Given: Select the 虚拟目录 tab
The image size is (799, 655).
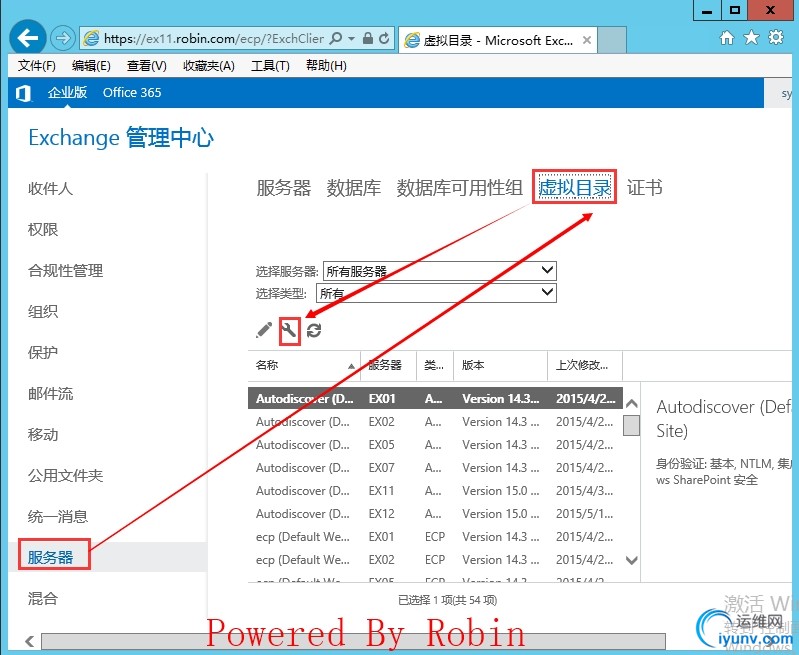Looking at the screenshot, I should pyautogui.click(x=575, y=188).
